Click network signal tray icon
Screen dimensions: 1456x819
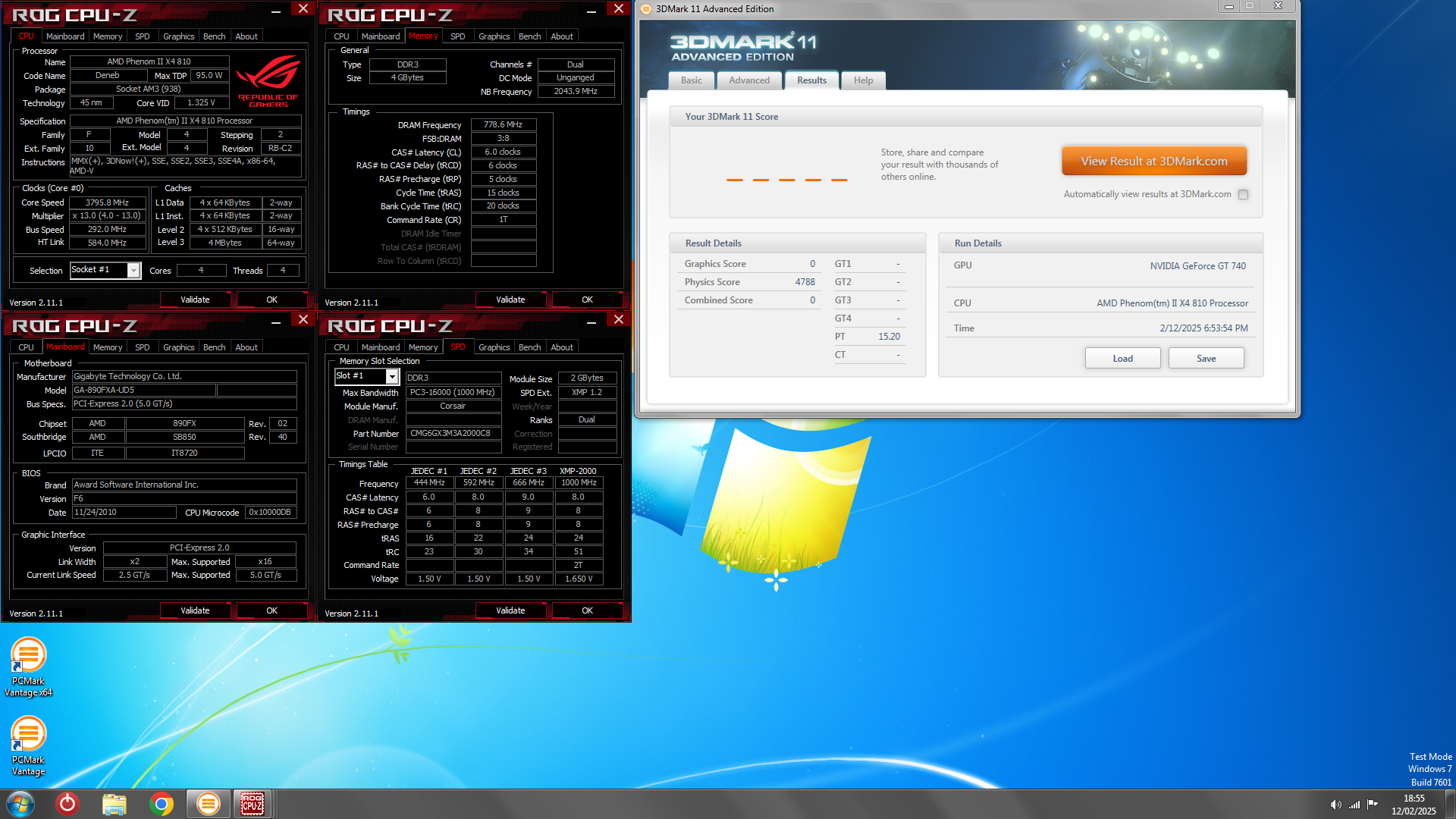click(1354, 805)
